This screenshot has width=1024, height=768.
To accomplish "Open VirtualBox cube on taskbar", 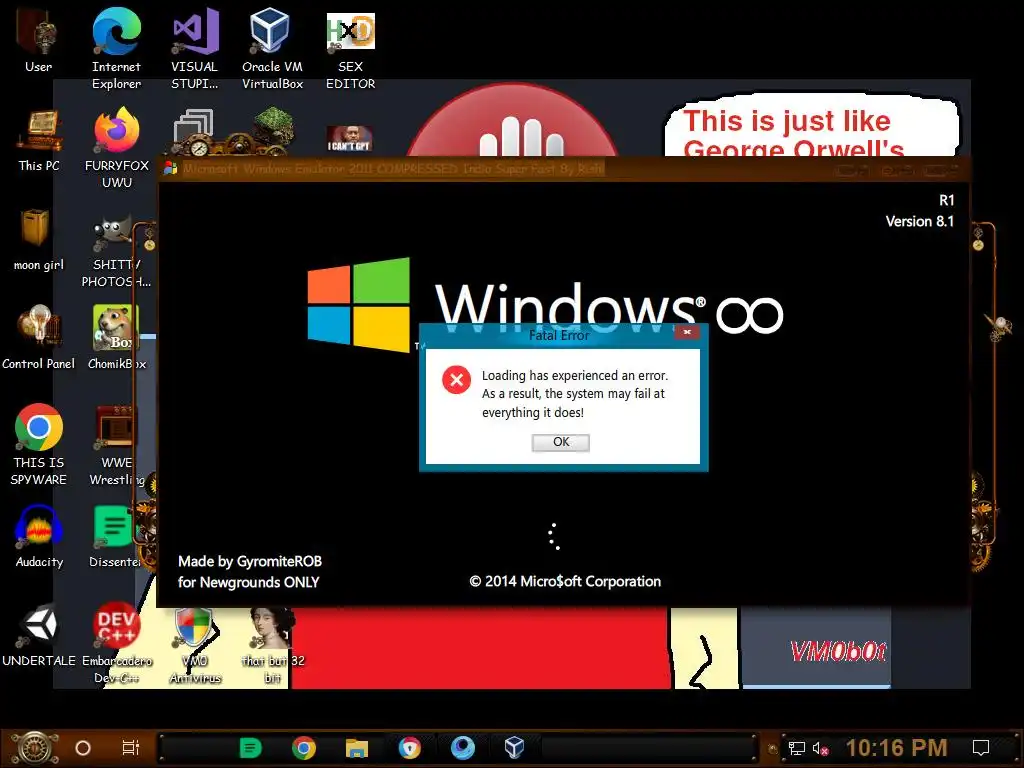I will [x=515, y=748].
